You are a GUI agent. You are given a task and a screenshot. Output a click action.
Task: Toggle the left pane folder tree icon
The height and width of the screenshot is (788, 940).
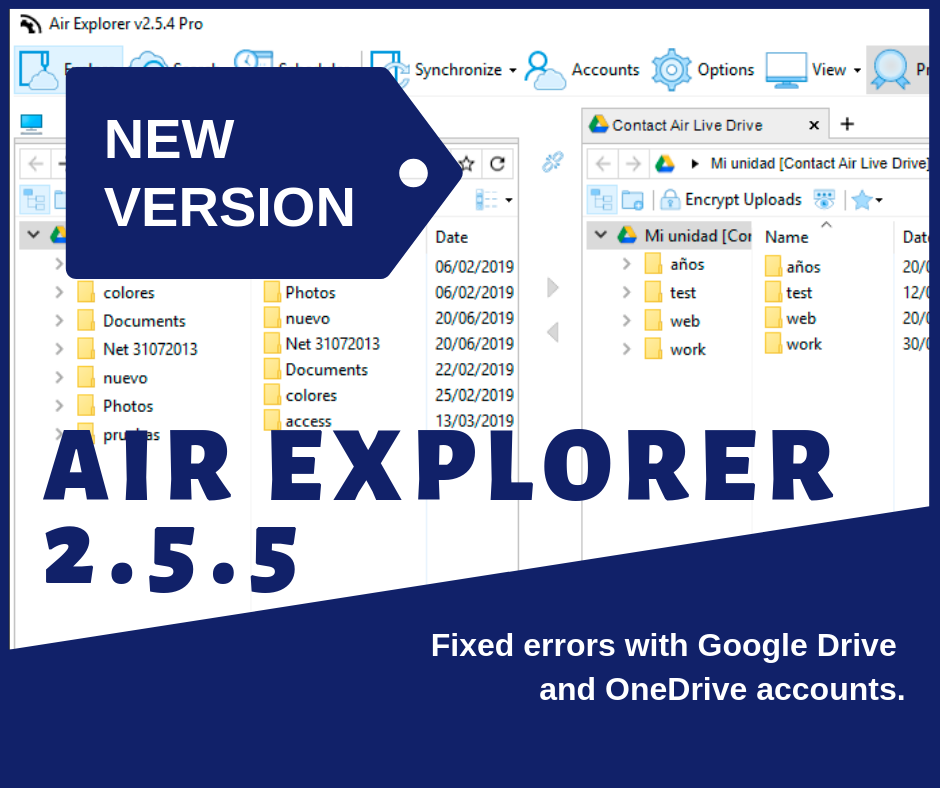pos(34,200)
